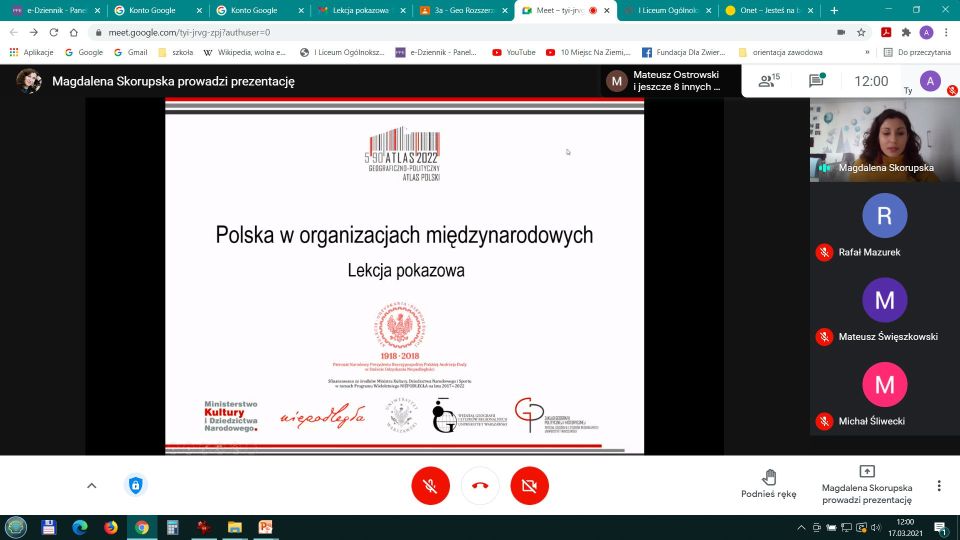This screenshot has height=540, width=960.
Task: Open the Adobe Acrobat extension icon
Action: pyautogui.click(x=885, y=32)
